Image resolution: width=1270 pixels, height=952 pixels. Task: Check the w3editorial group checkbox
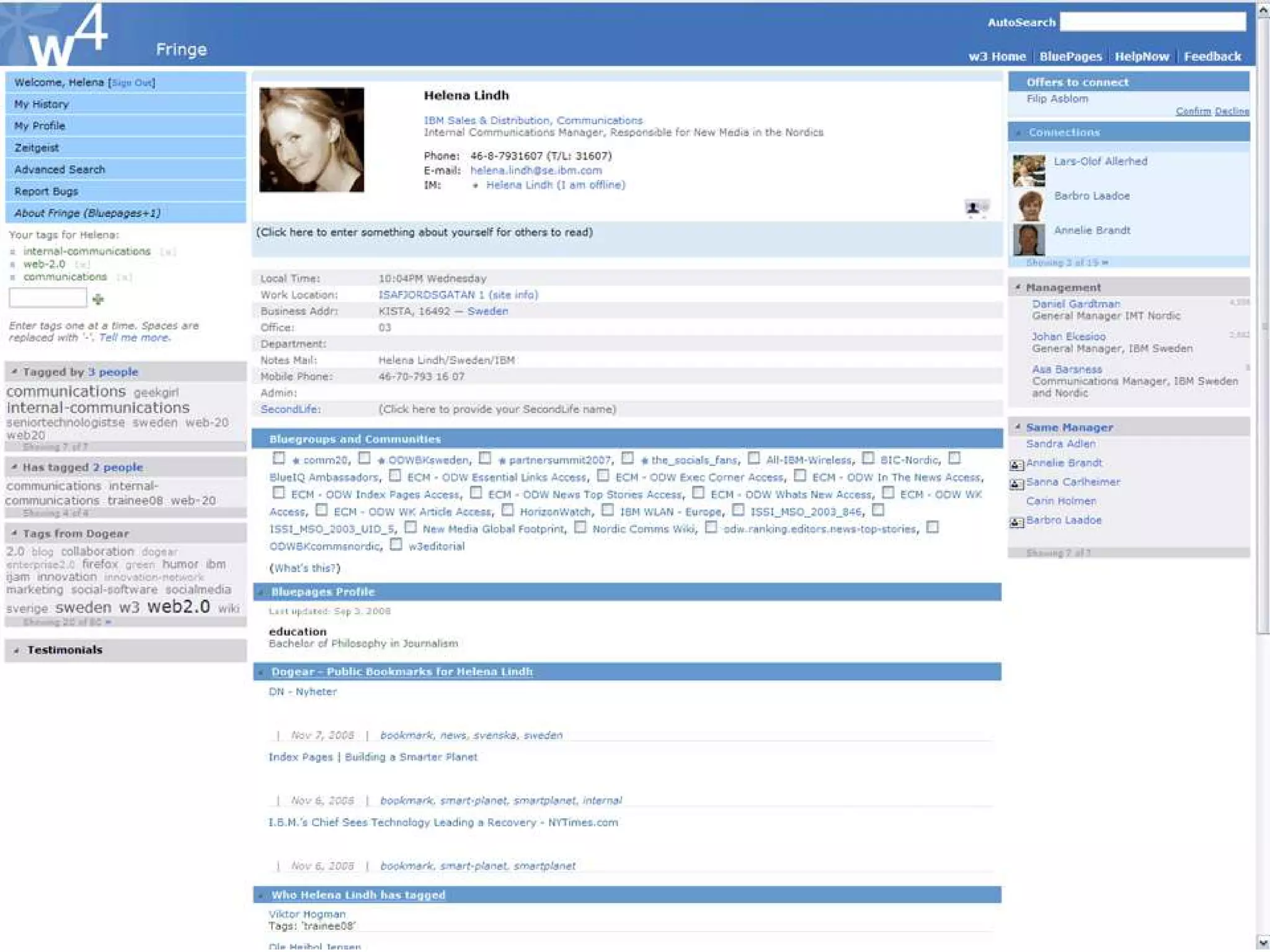pyautogui.click(x=396, y=544)
